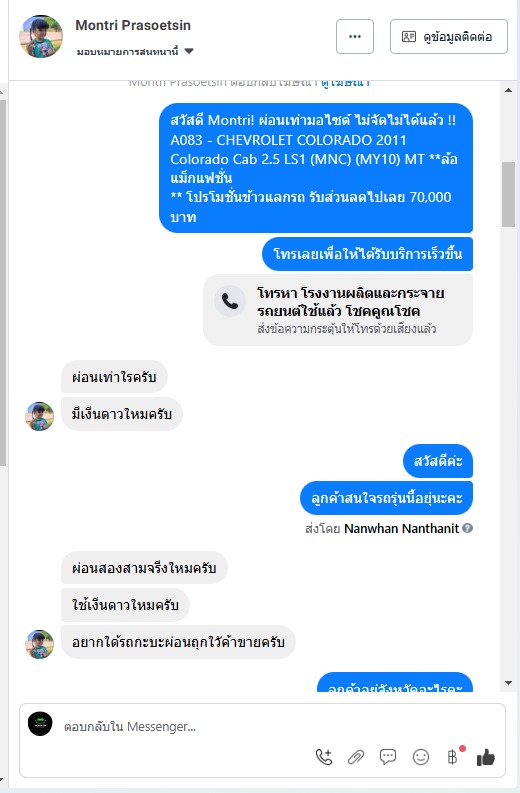The width and height of the screenshot is (520, 793).
Task: Click customer avatar beside มีเงินดาวใหมครับ message
Action: (39, 416)
